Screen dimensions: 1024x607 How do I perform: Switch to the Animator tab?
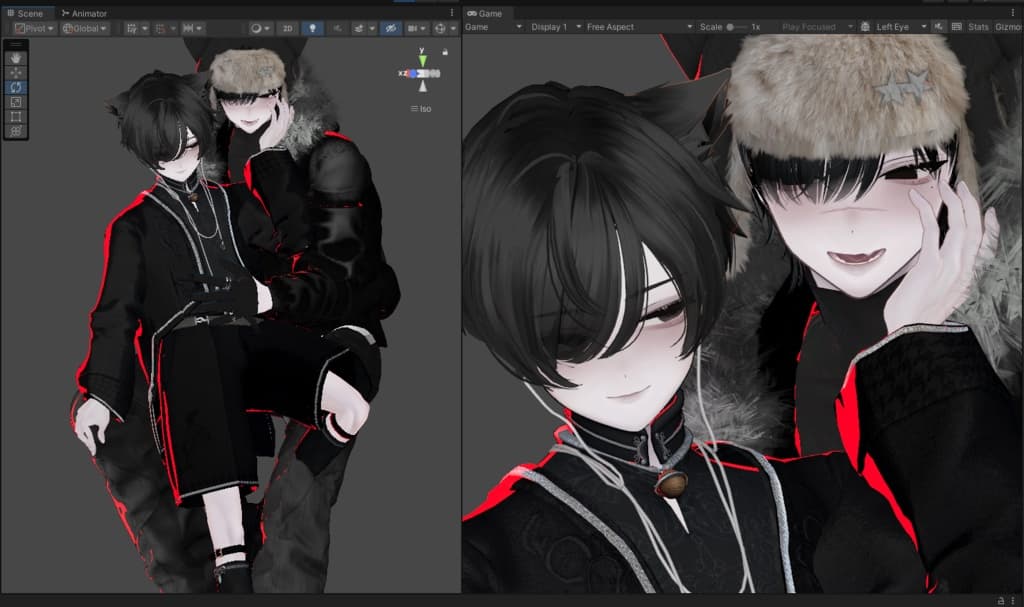click(x=84, y=13)
